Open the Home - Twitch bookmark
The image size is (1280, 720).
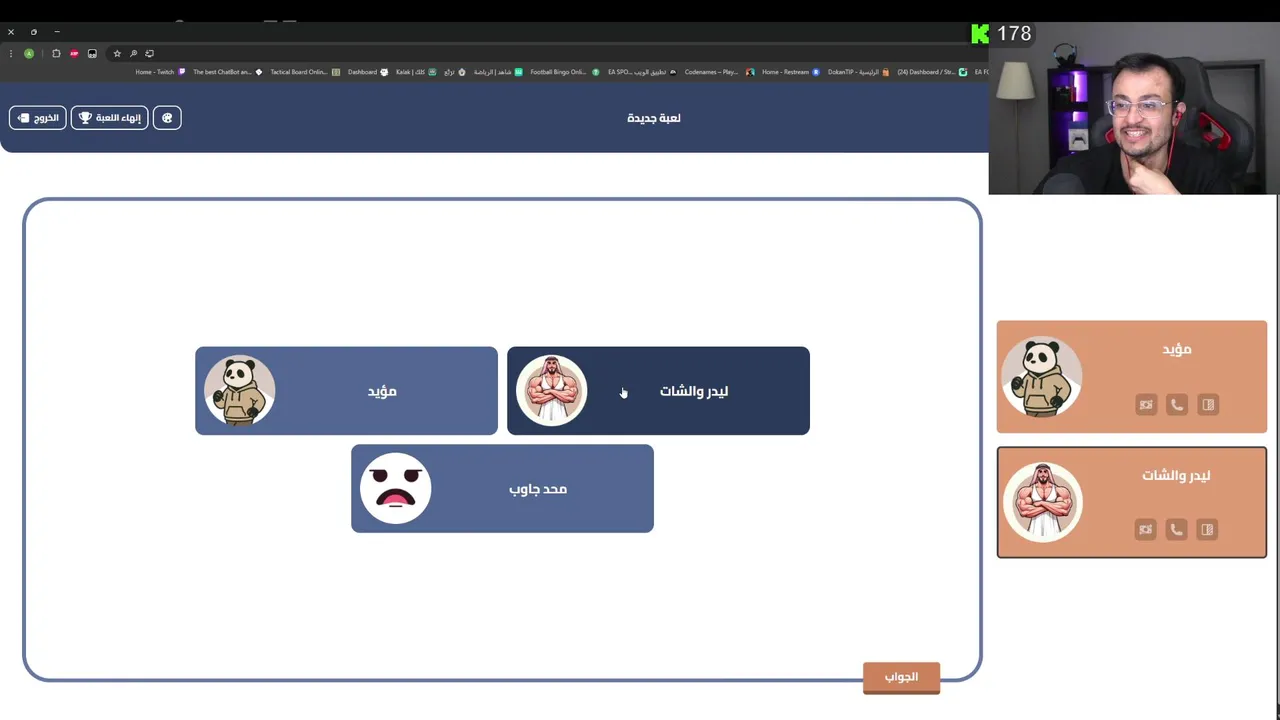(160, 72)
